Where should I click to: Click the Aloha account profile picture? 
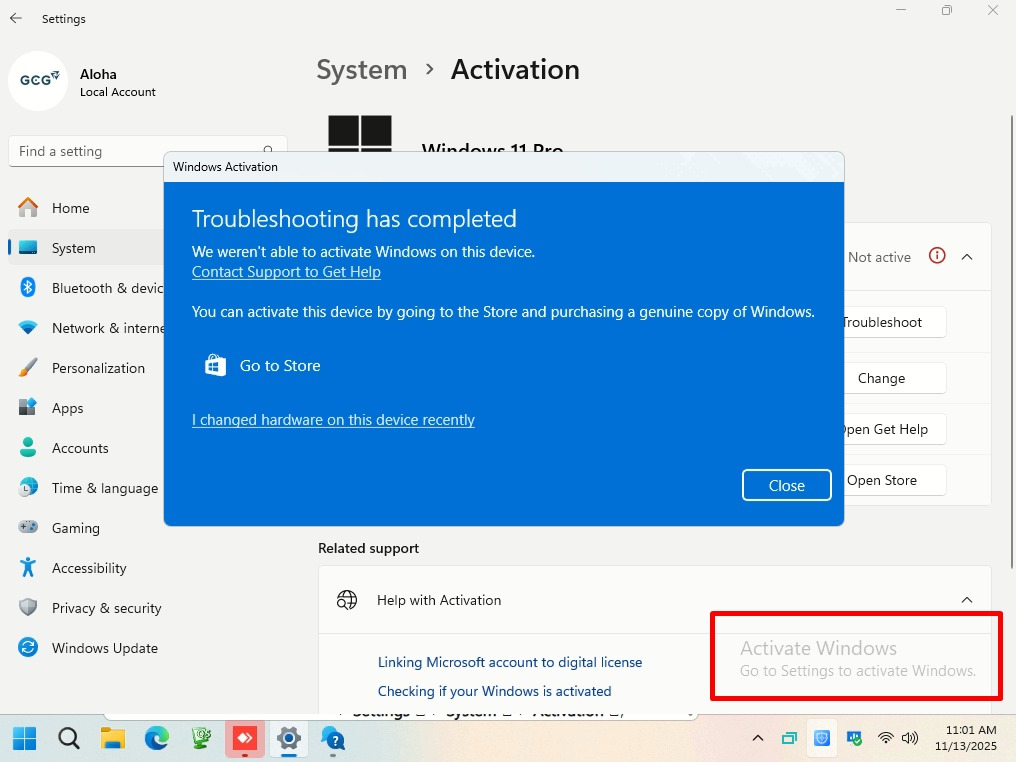(38, 81)
